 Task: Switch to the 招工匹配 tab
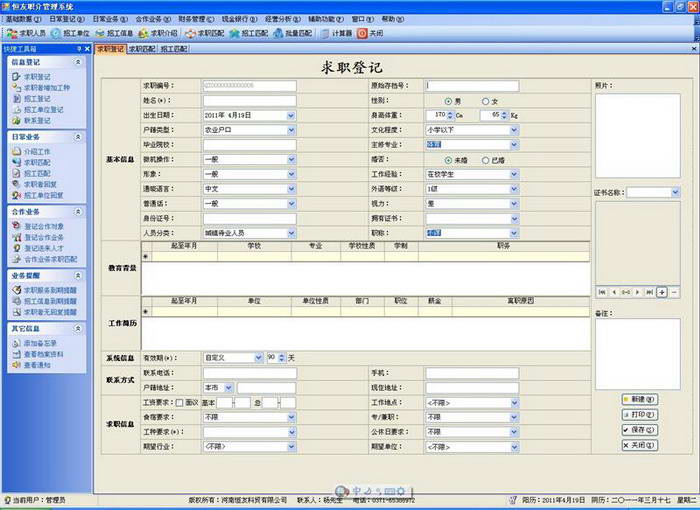[174, 49]
